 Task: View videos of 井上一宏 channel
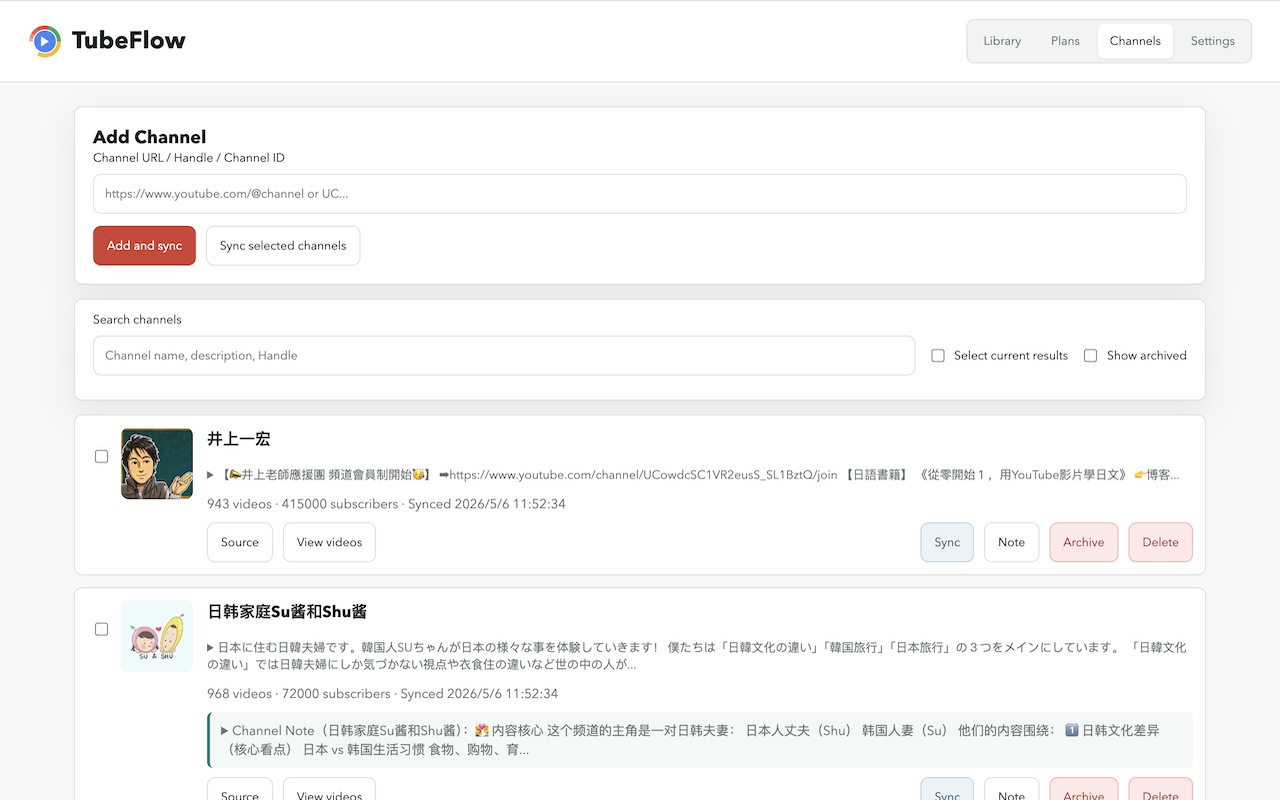pyautogui.click(x=329, y=542)
